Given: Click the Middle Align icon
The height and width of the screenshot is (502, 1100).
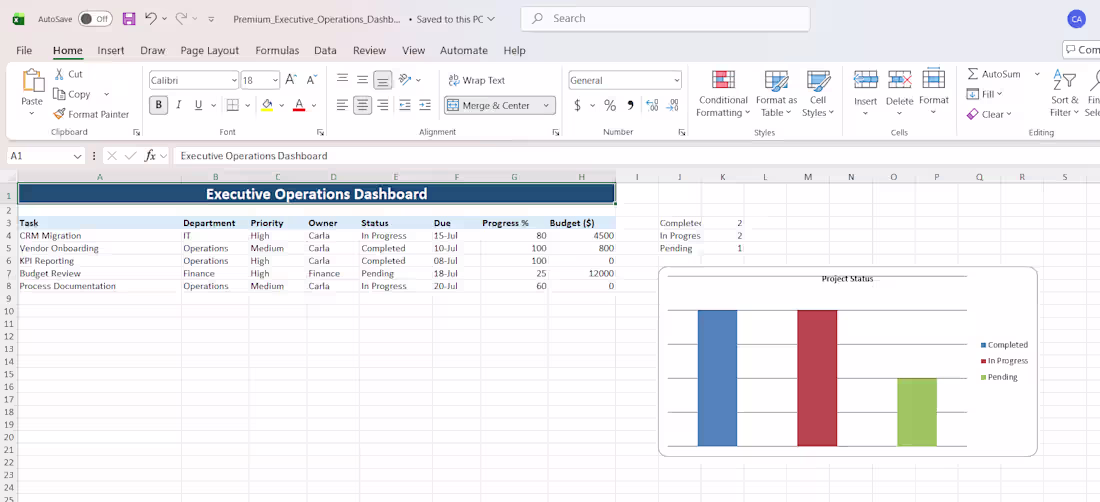Looking at the screenshot, I should point(362,80).
